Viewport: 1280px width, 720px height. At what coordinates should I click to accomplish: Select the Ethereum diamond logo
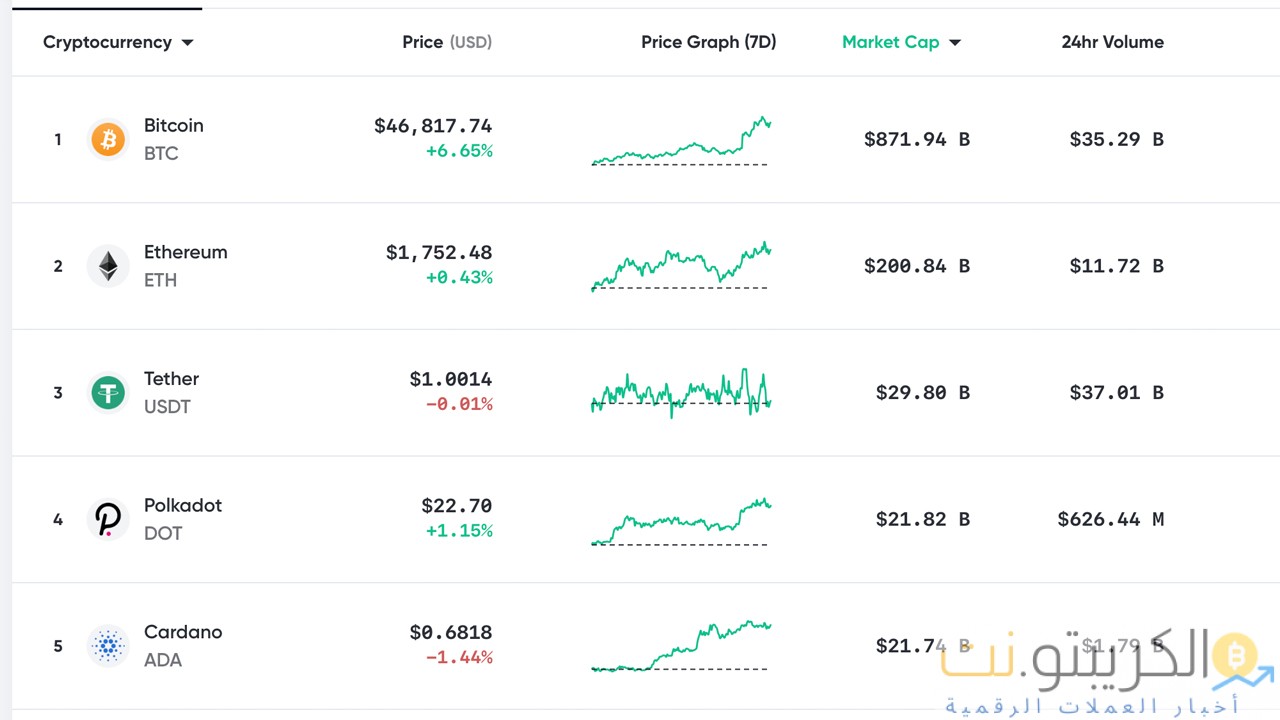coord(108,266)
